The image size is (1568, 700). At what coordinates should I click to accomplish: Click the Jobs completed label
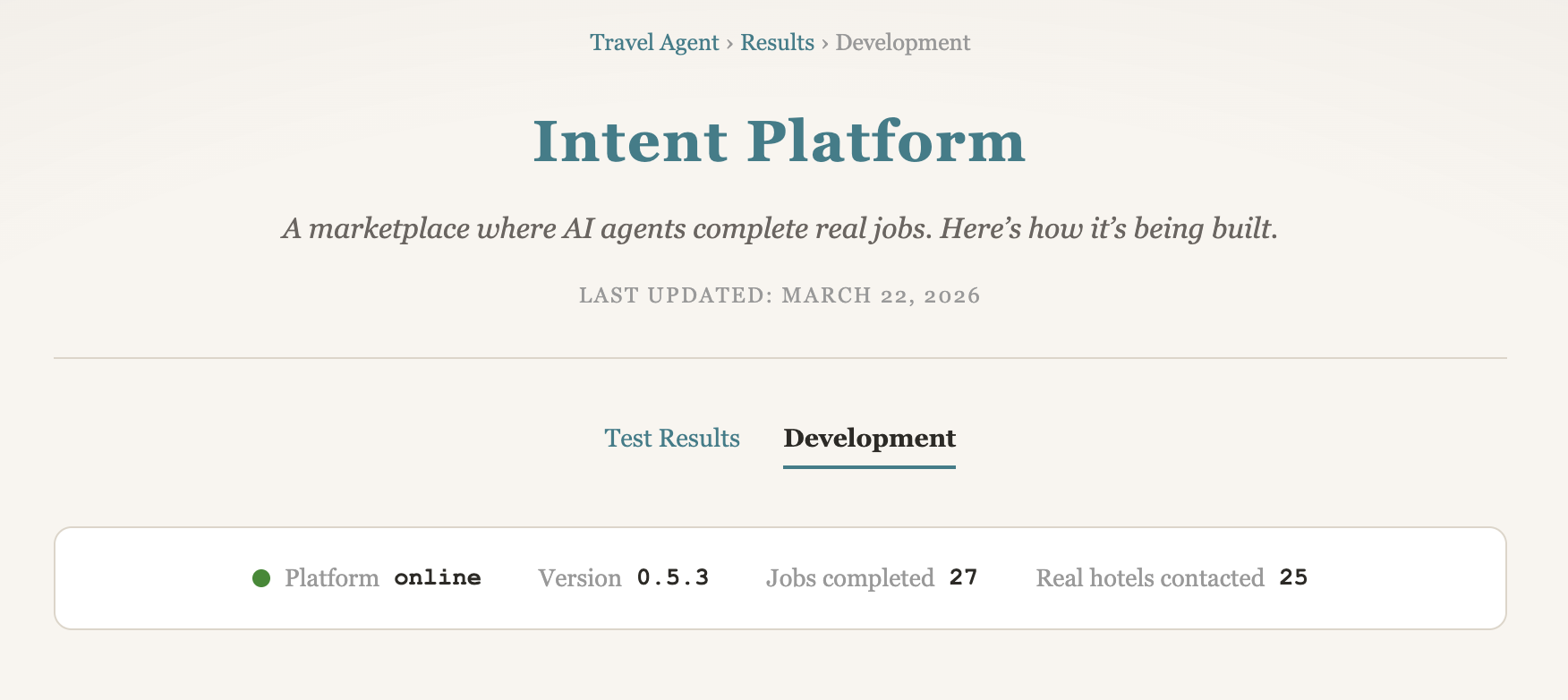click(850, 578)
